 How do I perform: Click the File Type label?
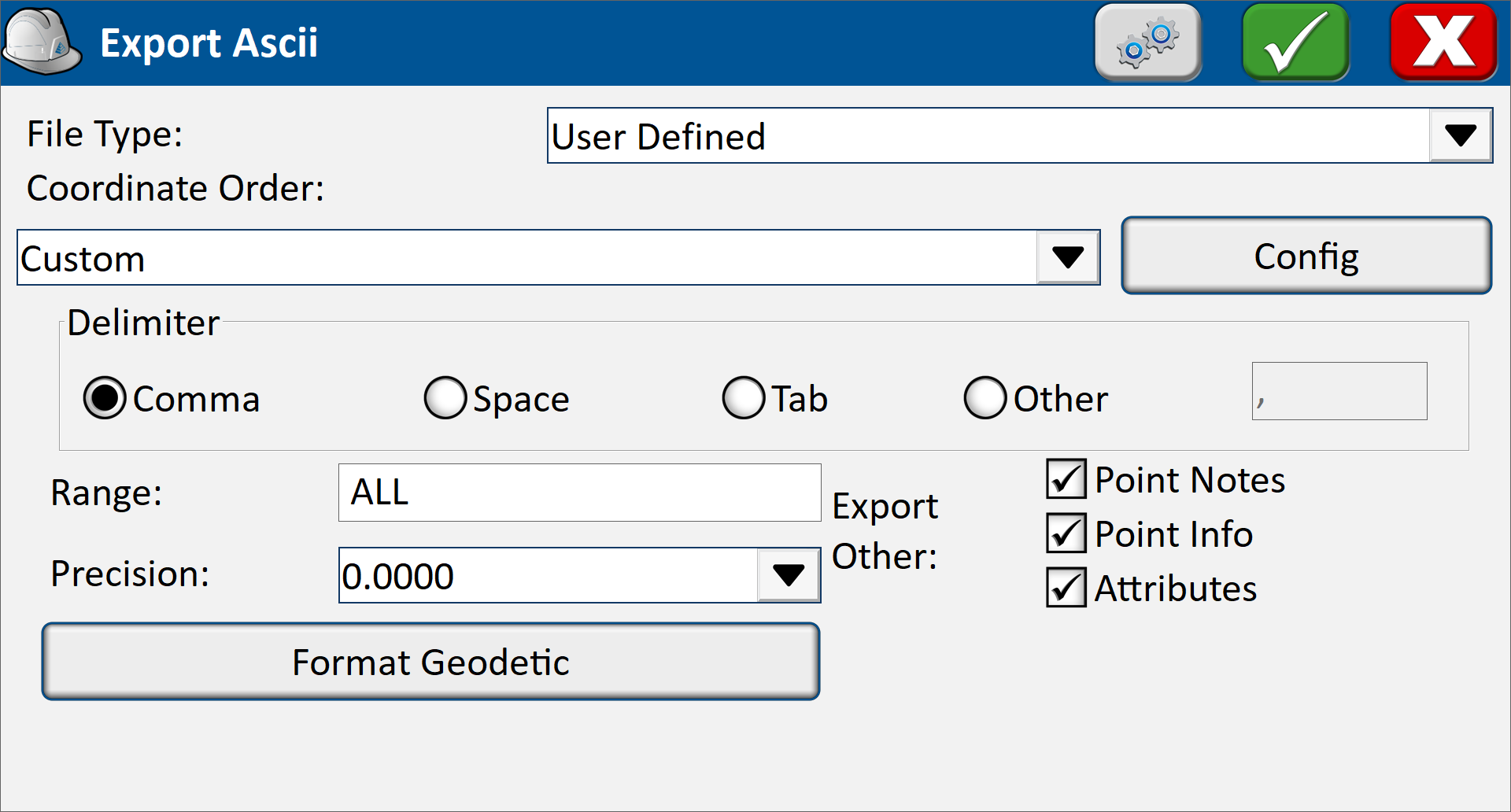[105, 134]
